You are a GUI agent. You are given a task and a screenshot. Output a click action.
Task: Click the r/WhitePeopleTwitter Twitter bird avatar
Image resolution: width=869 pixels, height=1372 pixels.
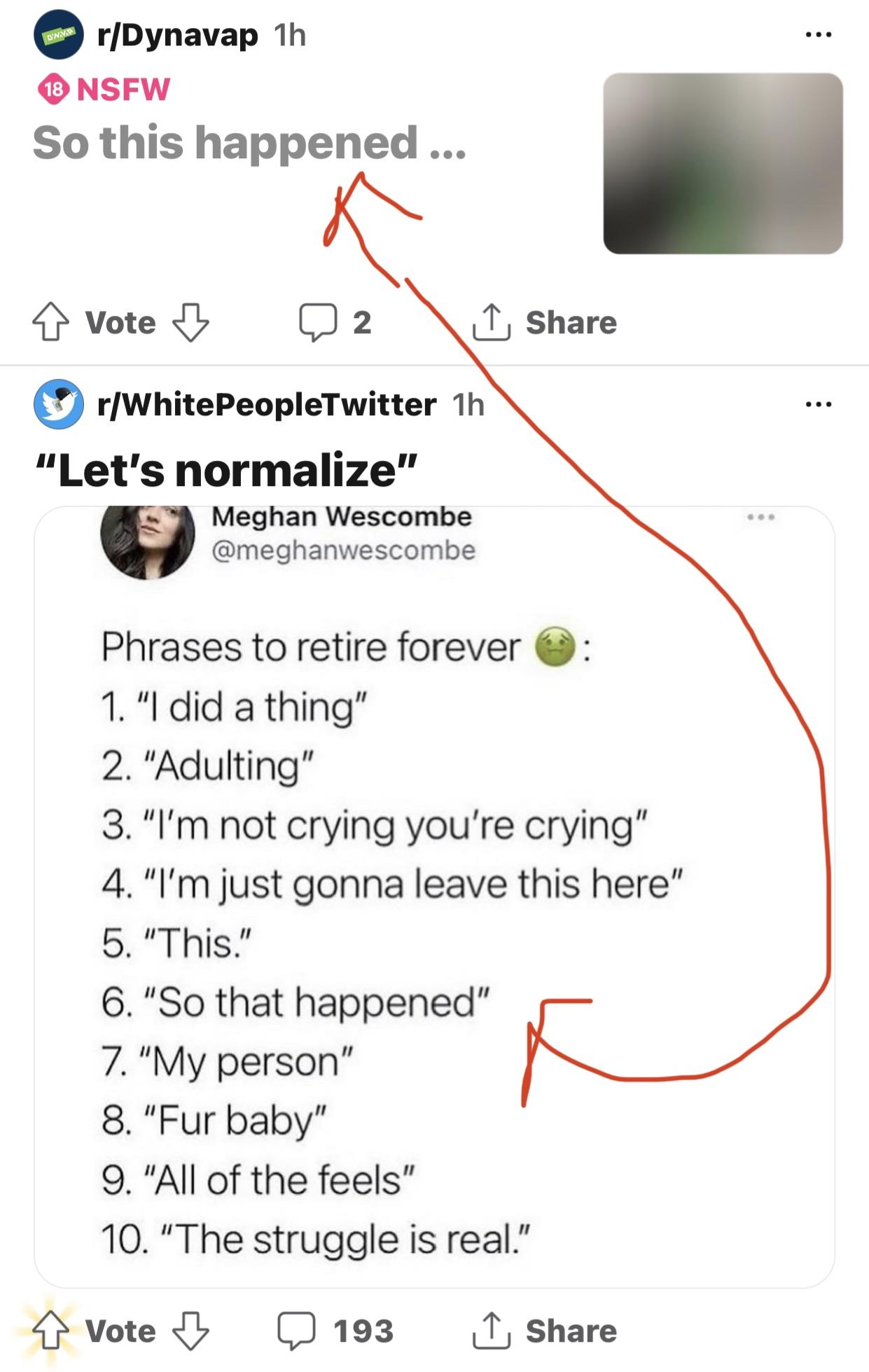coord(58,406)
